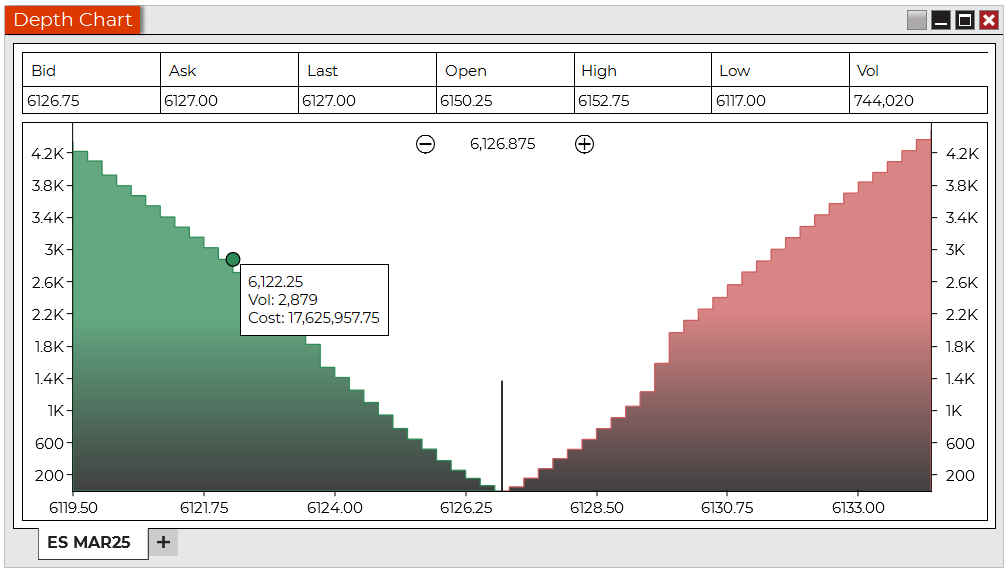Click the 6126.25 x-axis label
1007x572 pixels.
click(466, 508)
